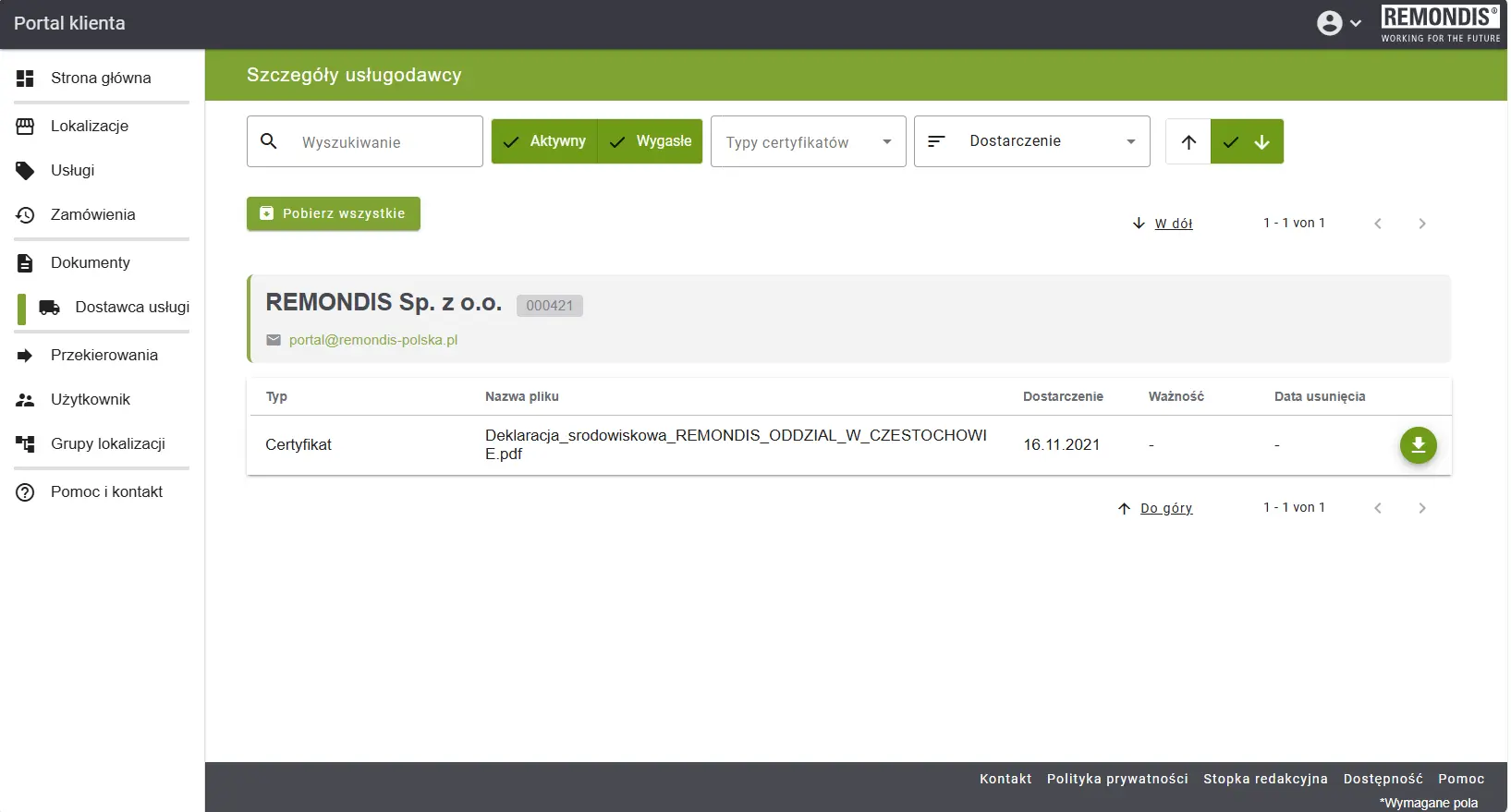Sort ascending with the up arrow
This screenshot has height=812, width=1511.
(1188, 141)
